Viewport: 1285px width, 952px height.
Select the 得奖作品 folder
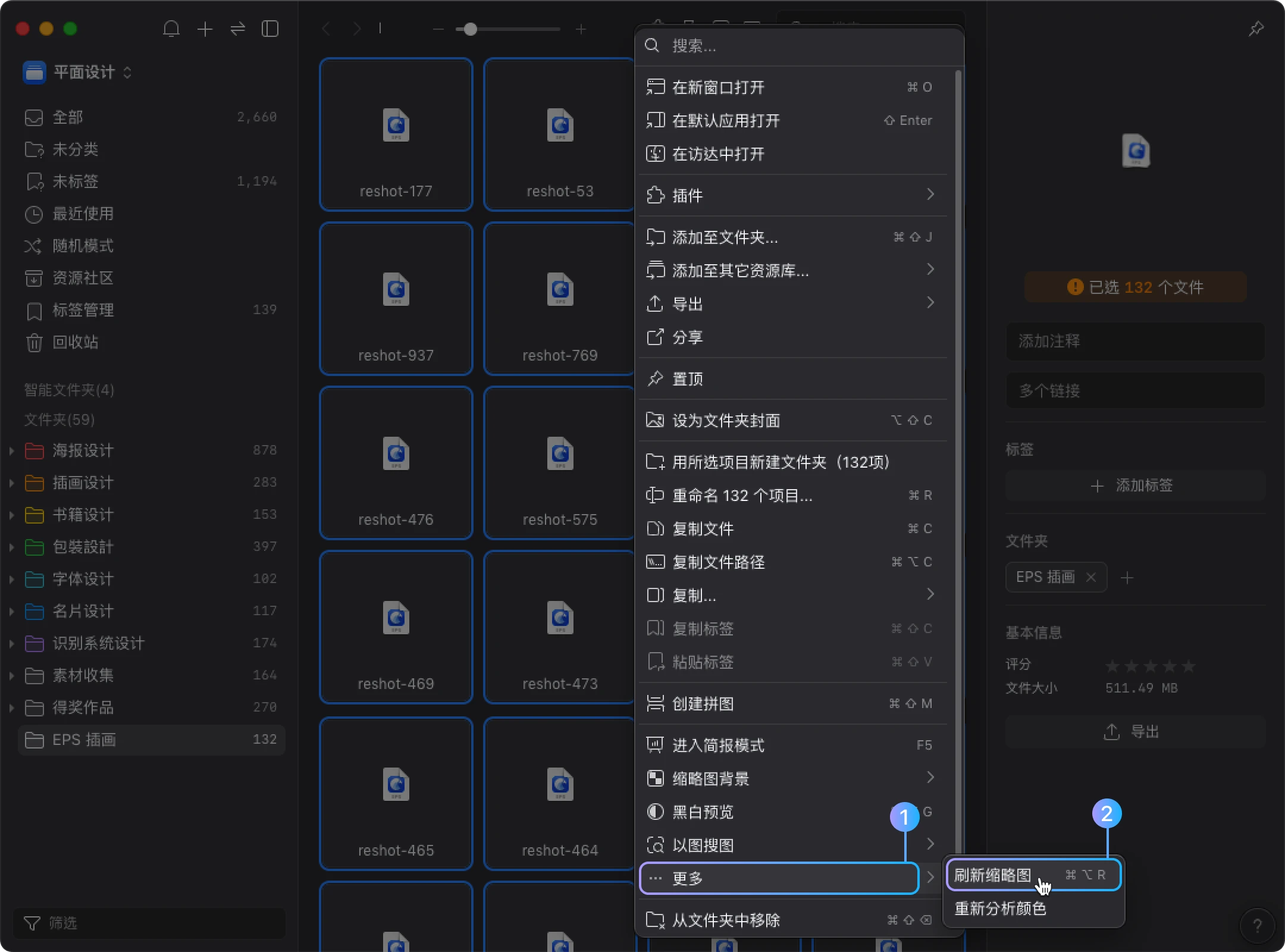click(151, 707)
